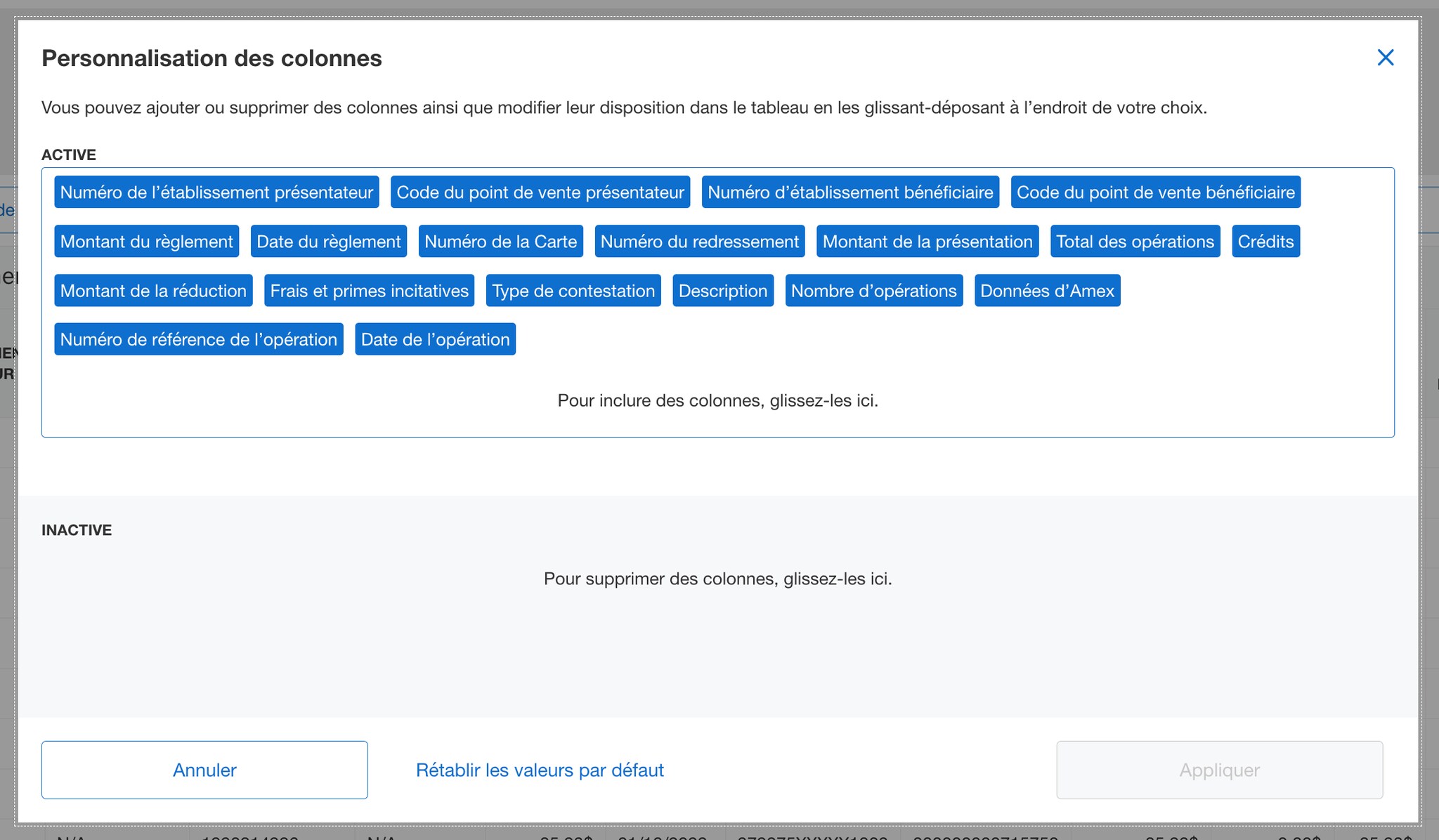
Task: Select the "Numéro de l'établissement présentateur" chip
Action: click(x=216, y=192)
